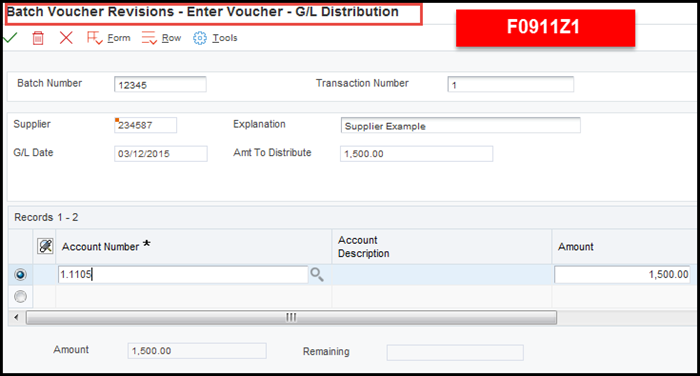Click the horizontal scrollbar thumb
The width and height of the screenshot is (700, 376).
click(x=291, y=318)
